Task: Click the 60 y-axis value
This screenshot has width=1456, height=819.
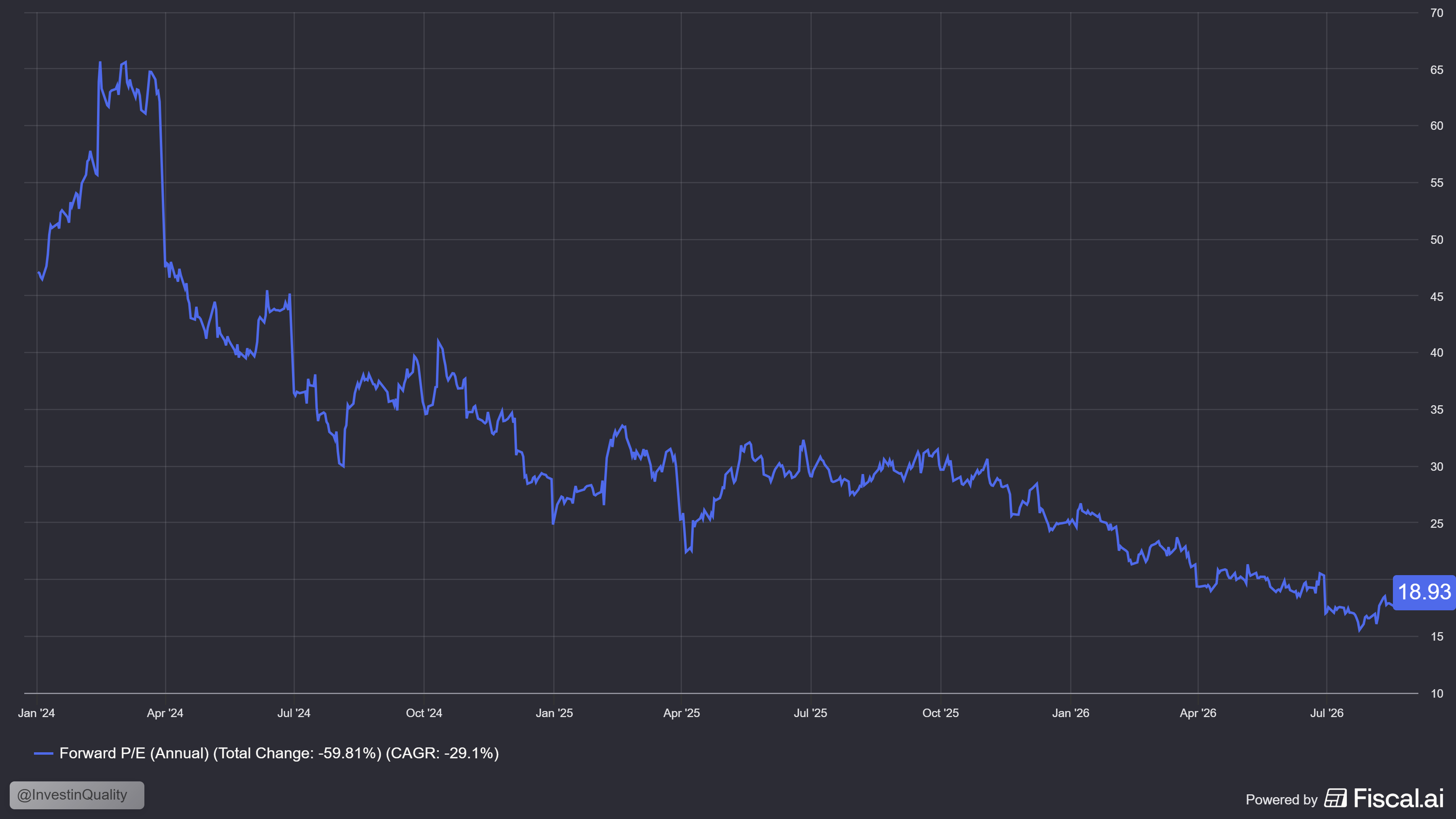Action: coord(1437,126)
